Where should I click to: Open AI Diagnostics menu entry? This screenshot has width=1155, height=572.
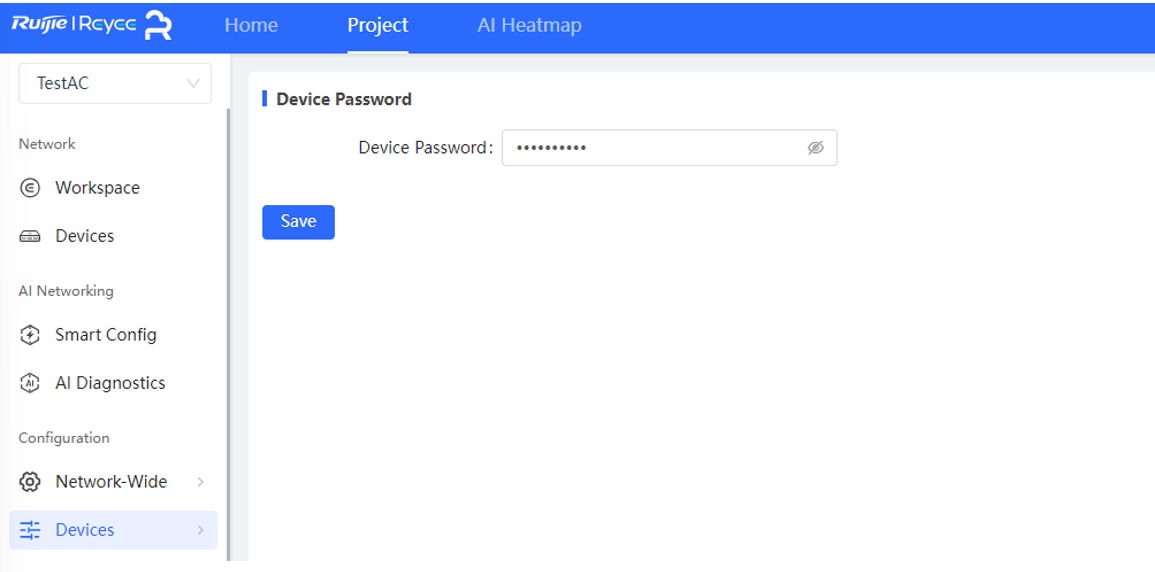110,383
